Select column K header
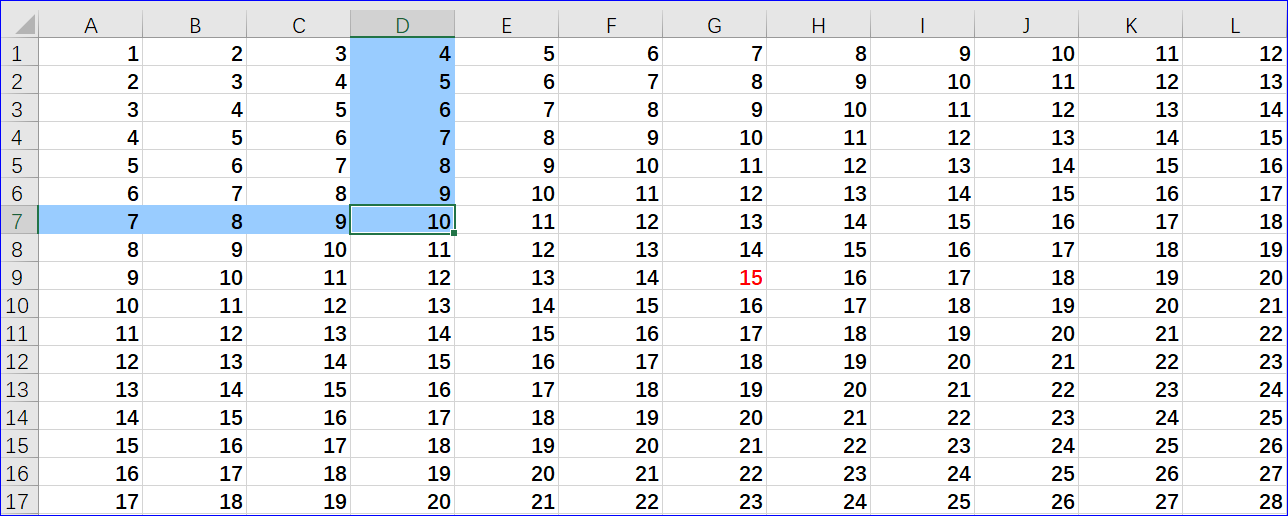The width and height of the screenshot is (1288, 516). coord(1131,26)
